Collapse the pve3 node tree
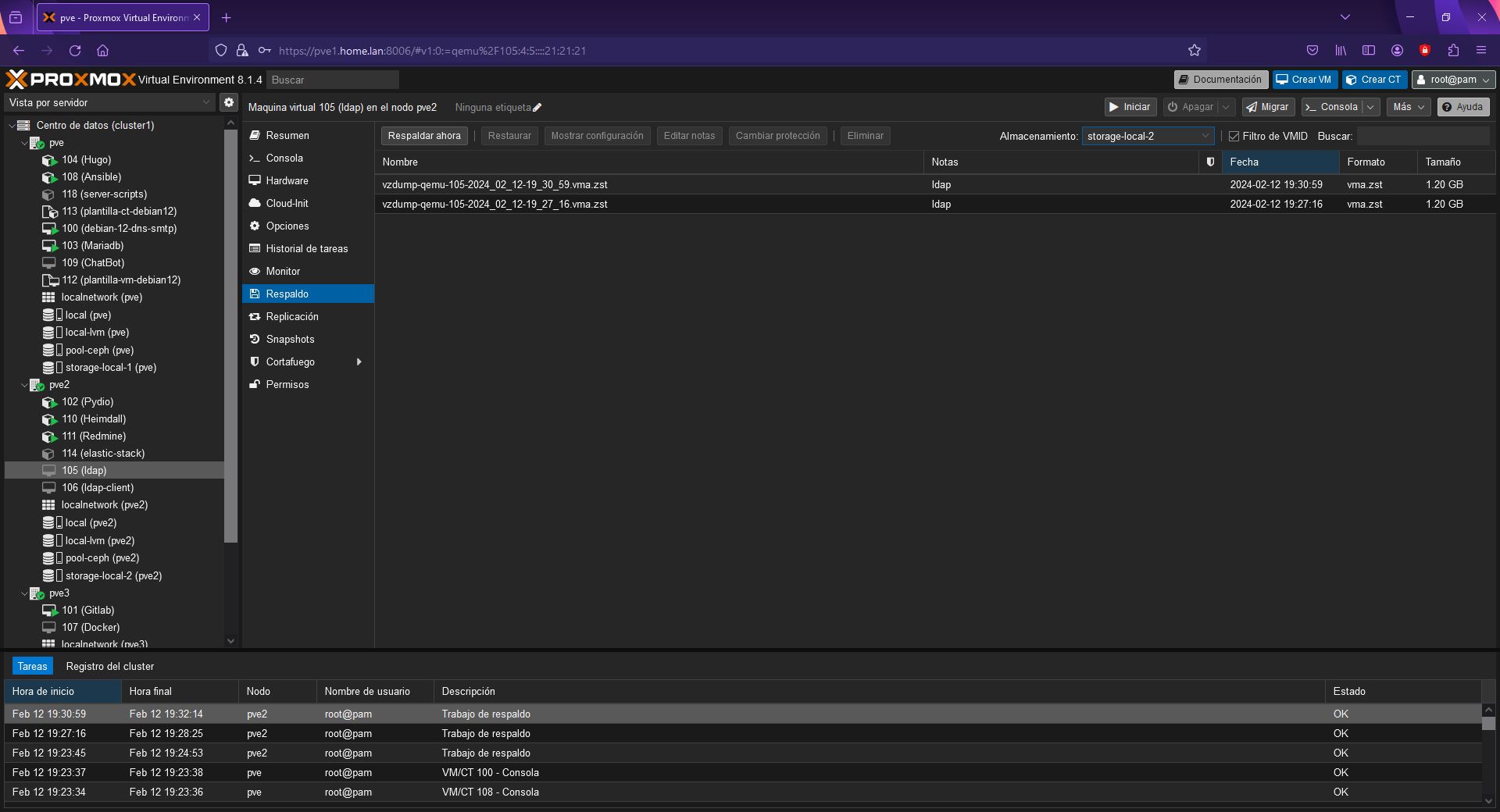The width and height of the screenshot is (1500, 812). point(24,593)
